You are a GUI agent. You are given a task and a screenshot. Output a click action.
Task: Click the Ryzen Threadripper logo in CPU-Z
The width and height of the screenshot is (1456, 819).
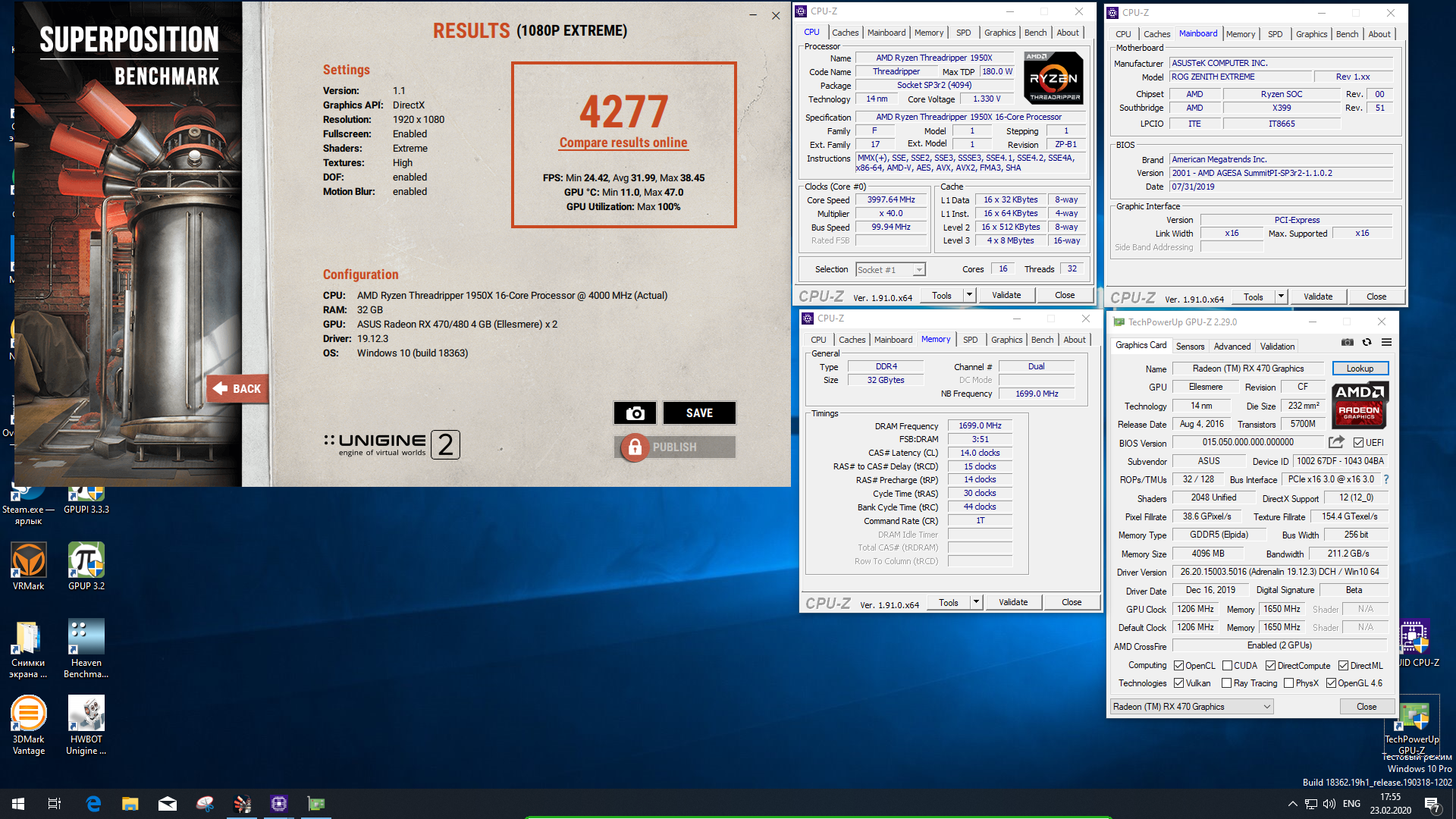click(1053, 78)
